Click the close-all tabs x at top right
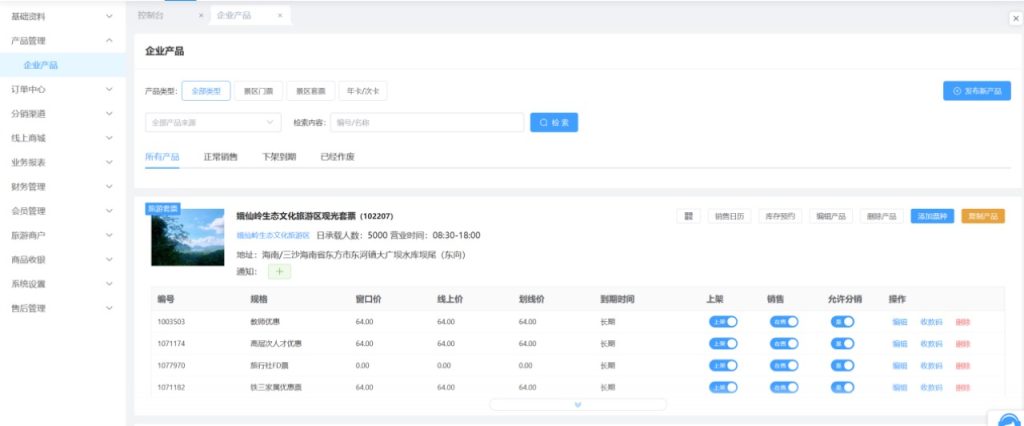Screen dimensions: 1024x426 point(1016,19)
